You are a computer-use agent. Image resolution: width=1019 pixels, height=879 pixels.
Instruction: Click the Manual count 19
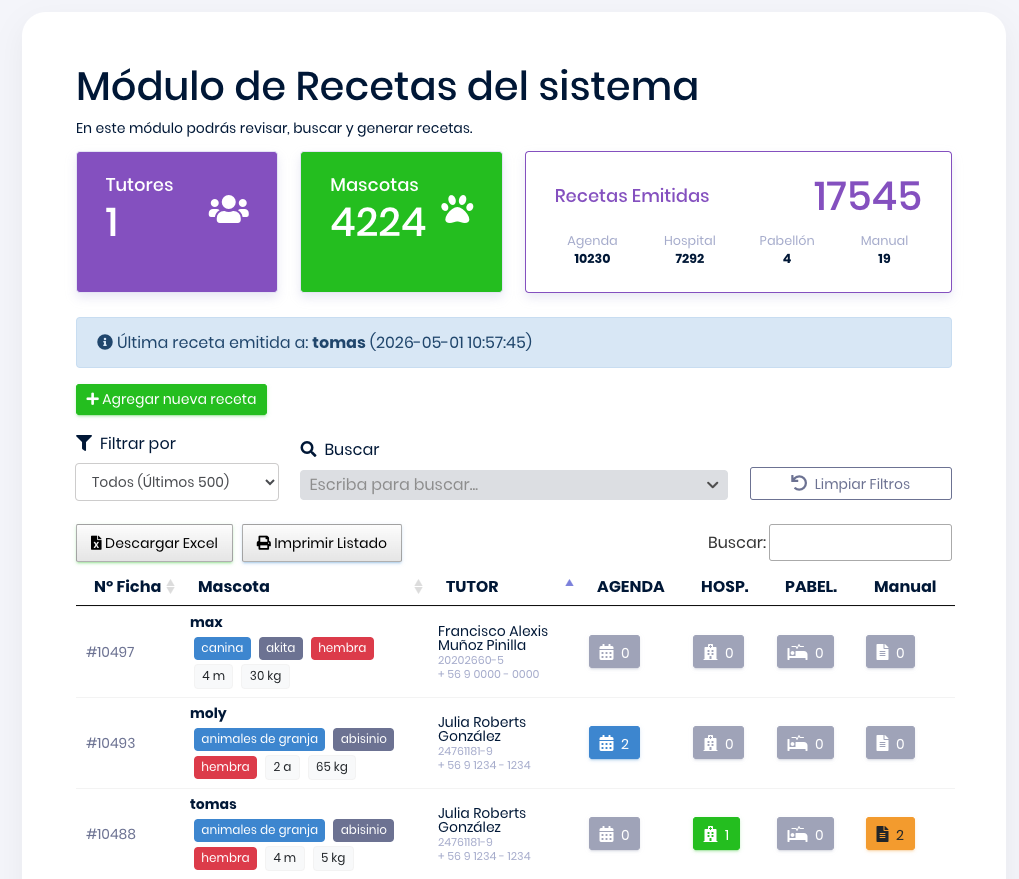(884, 259)
